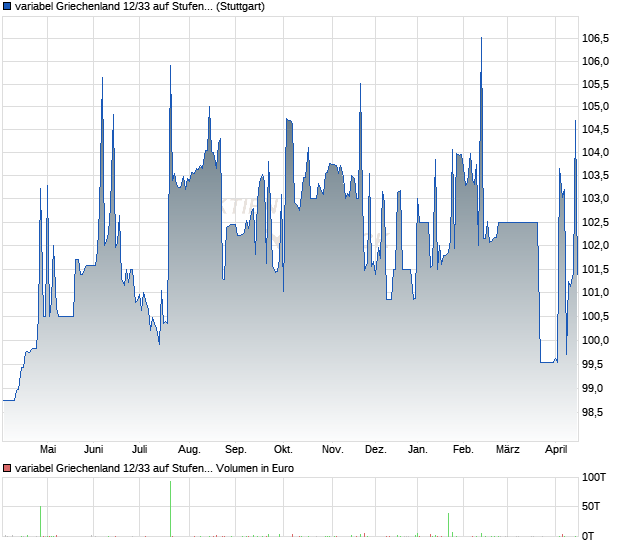Click the 'März' label on time axis
This screenshot has height=546, width=620.
(508, 450)
